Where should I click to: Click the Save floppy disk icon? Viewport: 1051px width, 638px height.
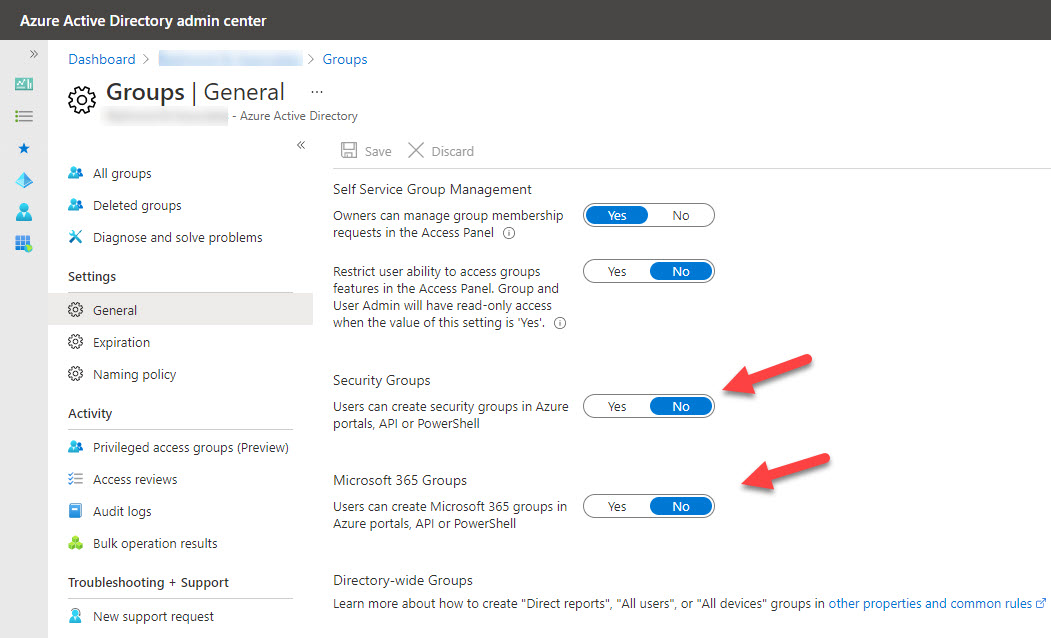tap(349, 150)
